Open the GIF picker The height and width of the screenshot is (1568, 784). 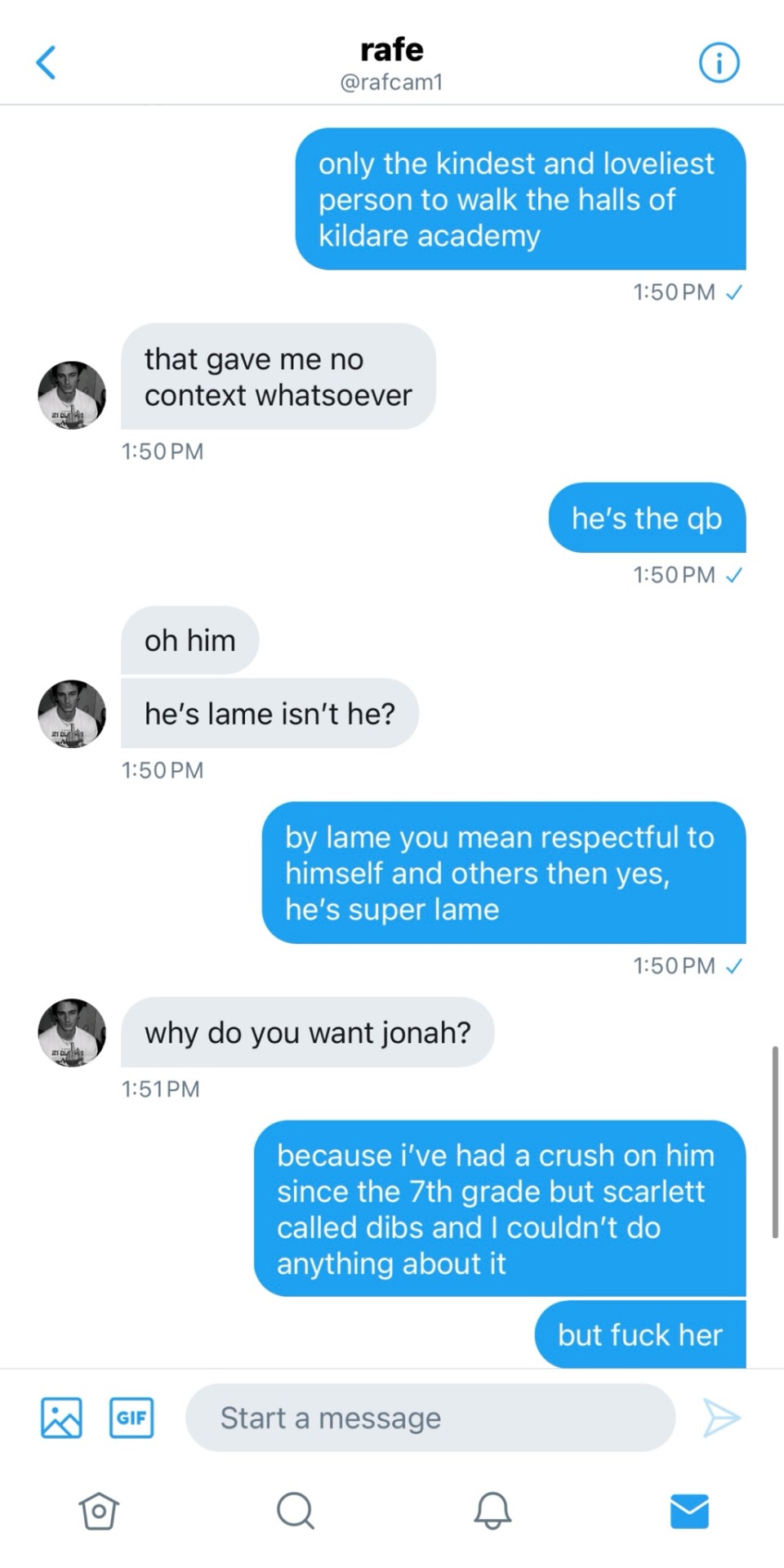pos(131,1417)
